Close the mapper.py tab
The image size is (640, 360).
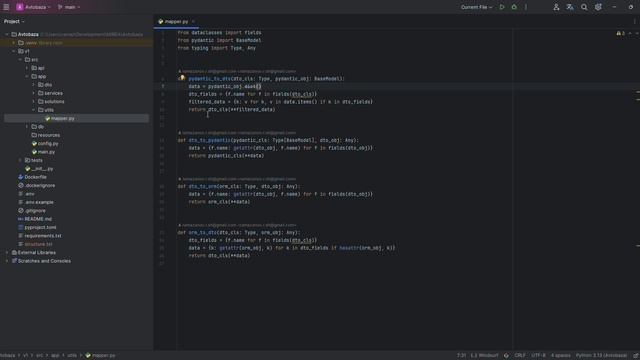click(x=193, y=21)
